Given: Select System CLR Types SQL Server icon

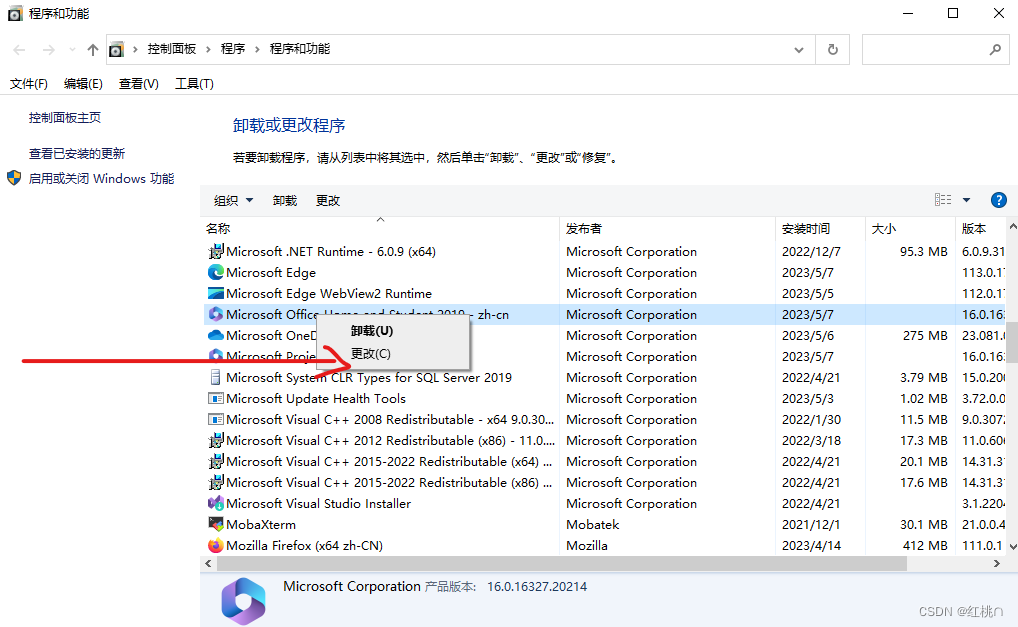Looking at the screenshot, I should pos(216,377).
